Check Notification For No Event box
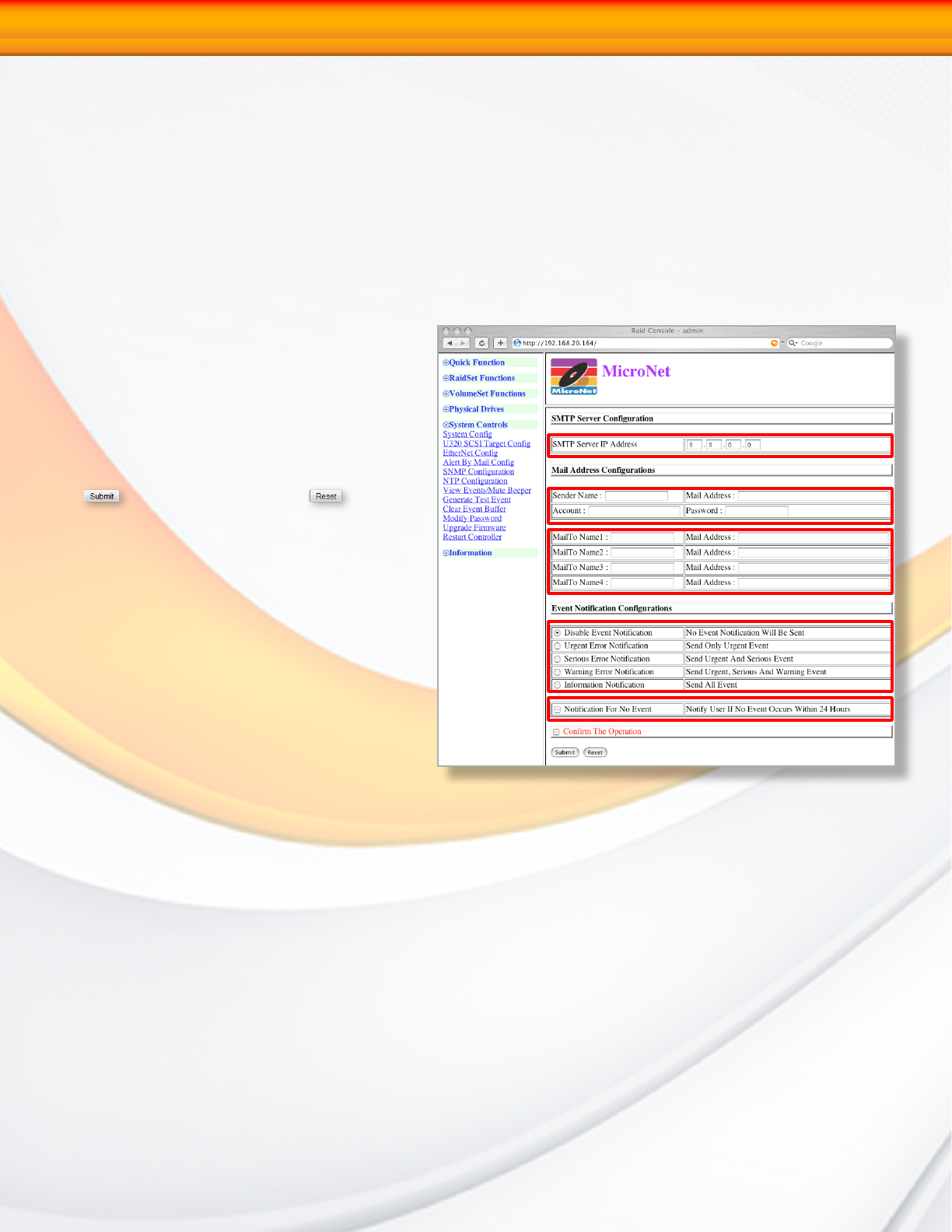The width and height of the screenshot is (952, 1232). click(x=558, y=709)
